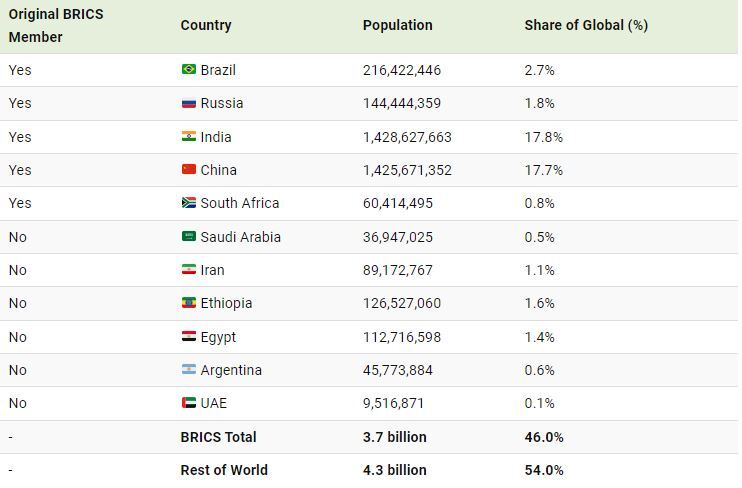Click the Original BRICS Member header

point(56,26)
